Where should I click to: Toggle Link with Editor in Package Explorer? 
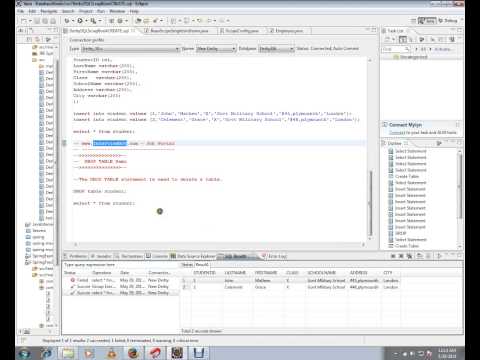coord(38,39)
